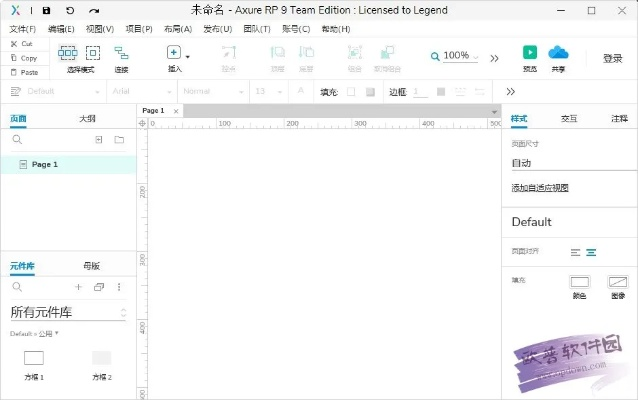Toggle the Select mode (选择模式) tool
This screenshot has height=400, width=638.
pos(67,53)
